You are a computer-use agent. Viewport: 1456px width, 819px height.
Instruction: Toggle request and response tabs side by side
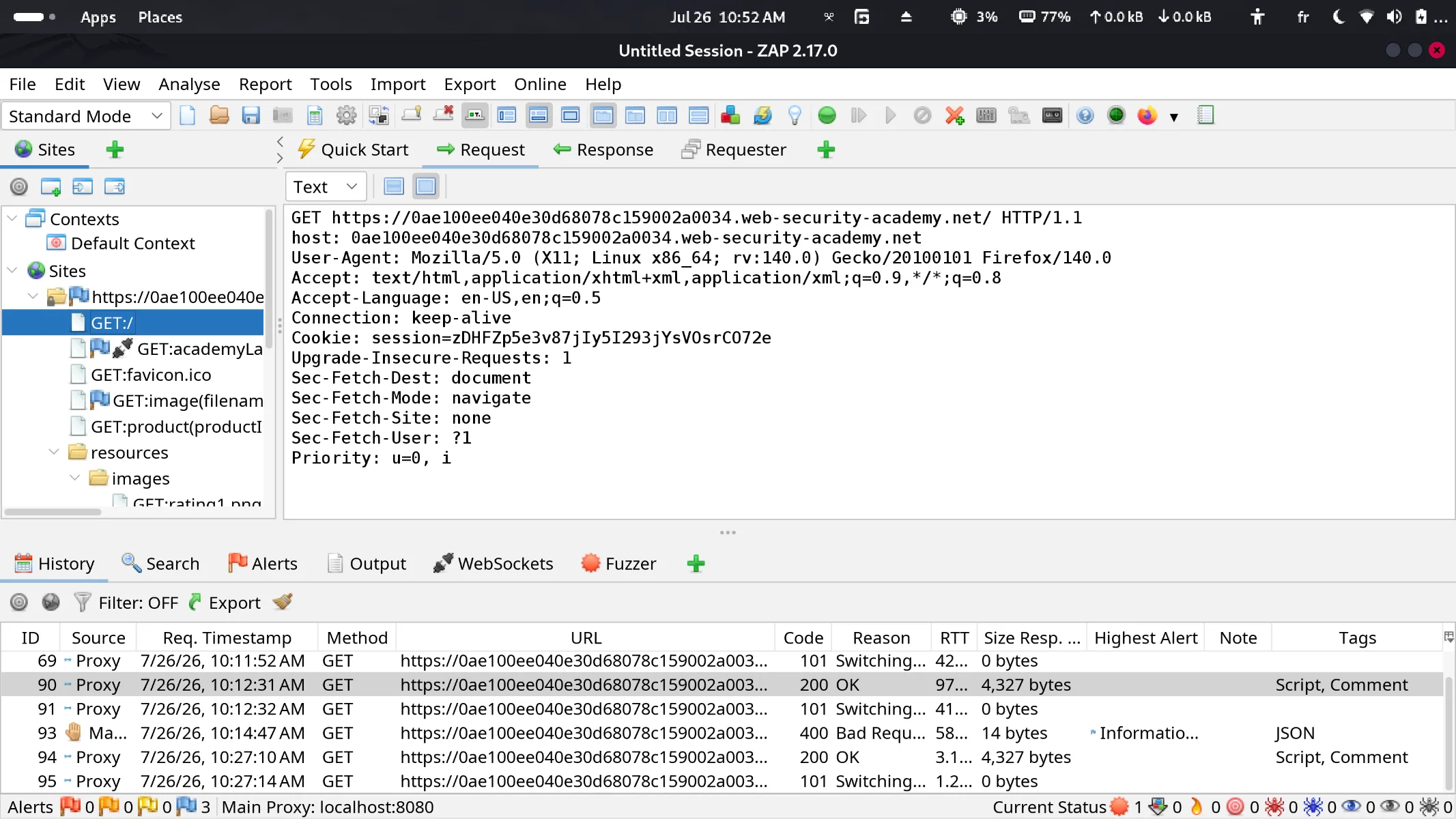click(667, 115)
